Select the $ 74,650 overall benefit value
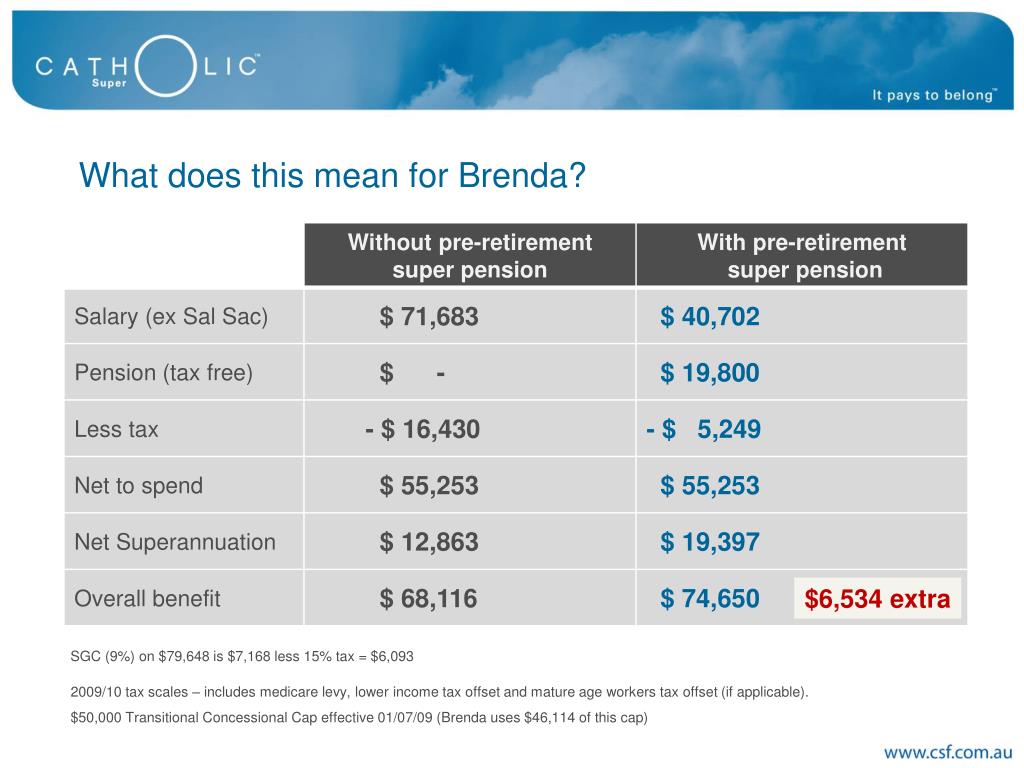This screenshot has height=768, width=1024. pos(710,599)
